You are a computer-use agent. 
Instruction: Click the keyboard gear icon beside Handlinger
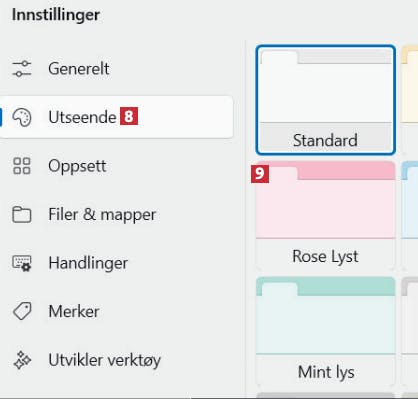pos(22,263)
